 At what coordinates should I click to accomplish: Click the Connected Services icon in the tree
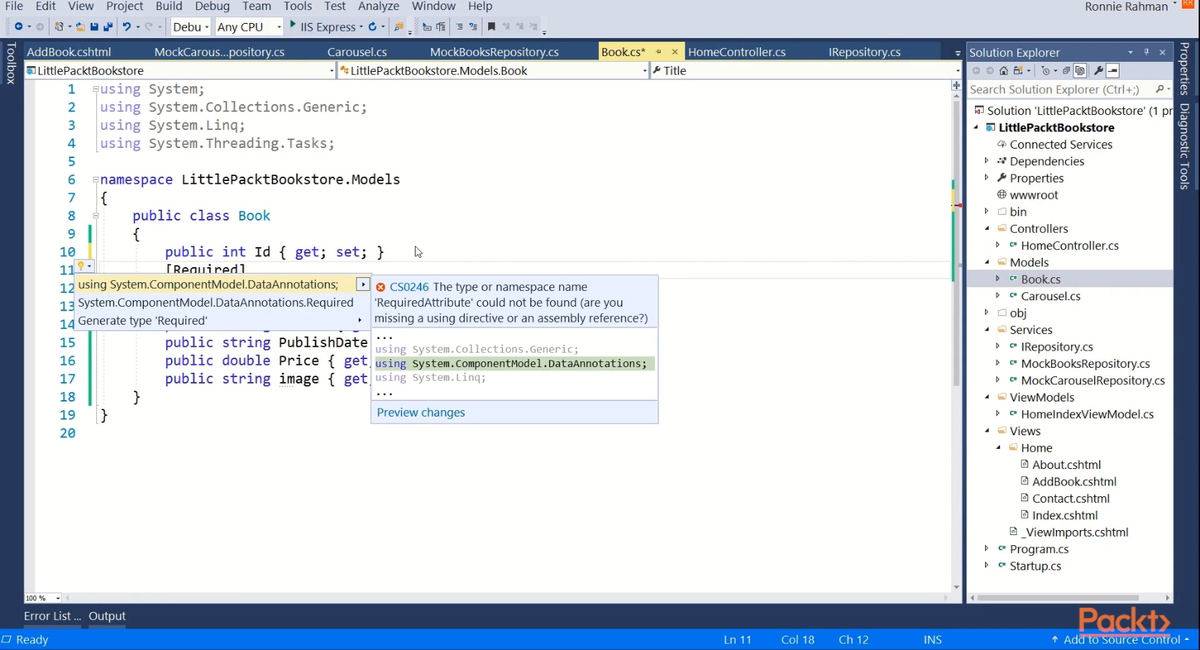1002,144
